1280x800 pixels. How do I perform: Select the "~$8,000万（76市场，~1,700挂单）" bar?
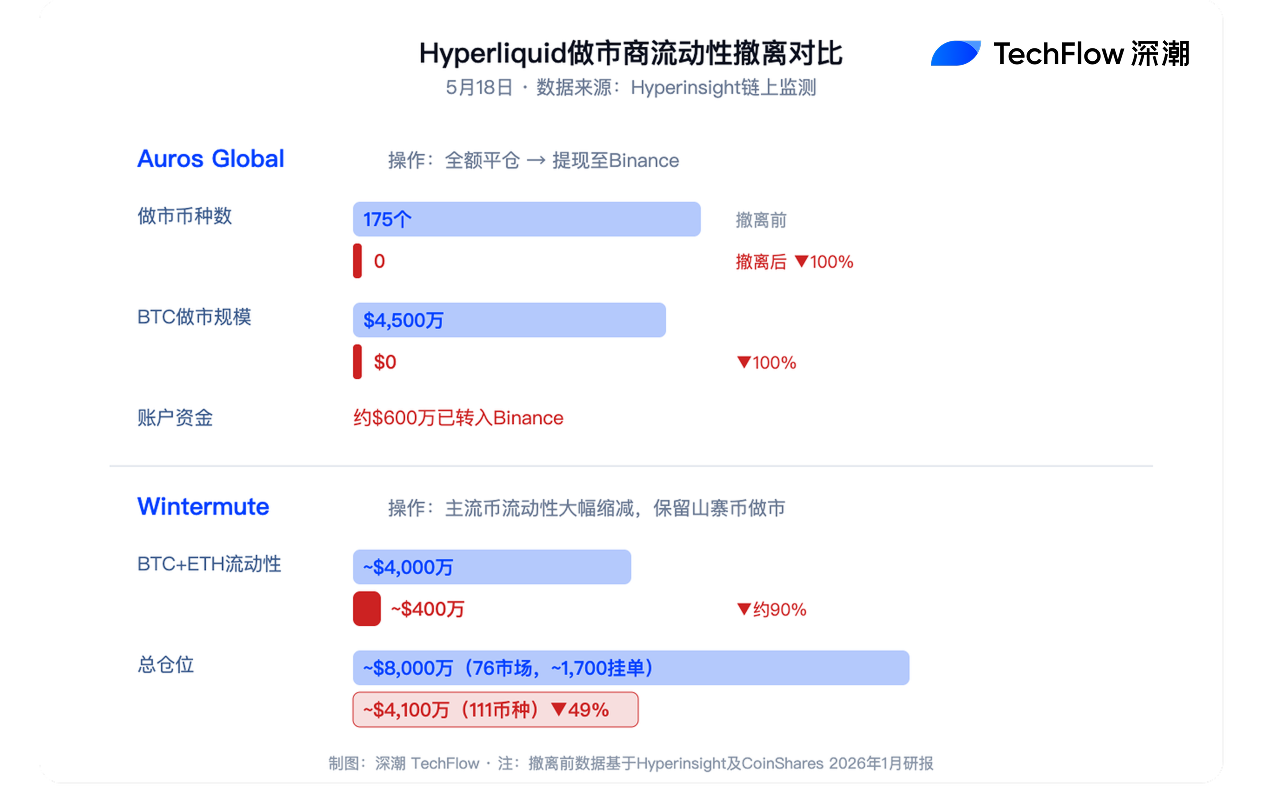631,668
